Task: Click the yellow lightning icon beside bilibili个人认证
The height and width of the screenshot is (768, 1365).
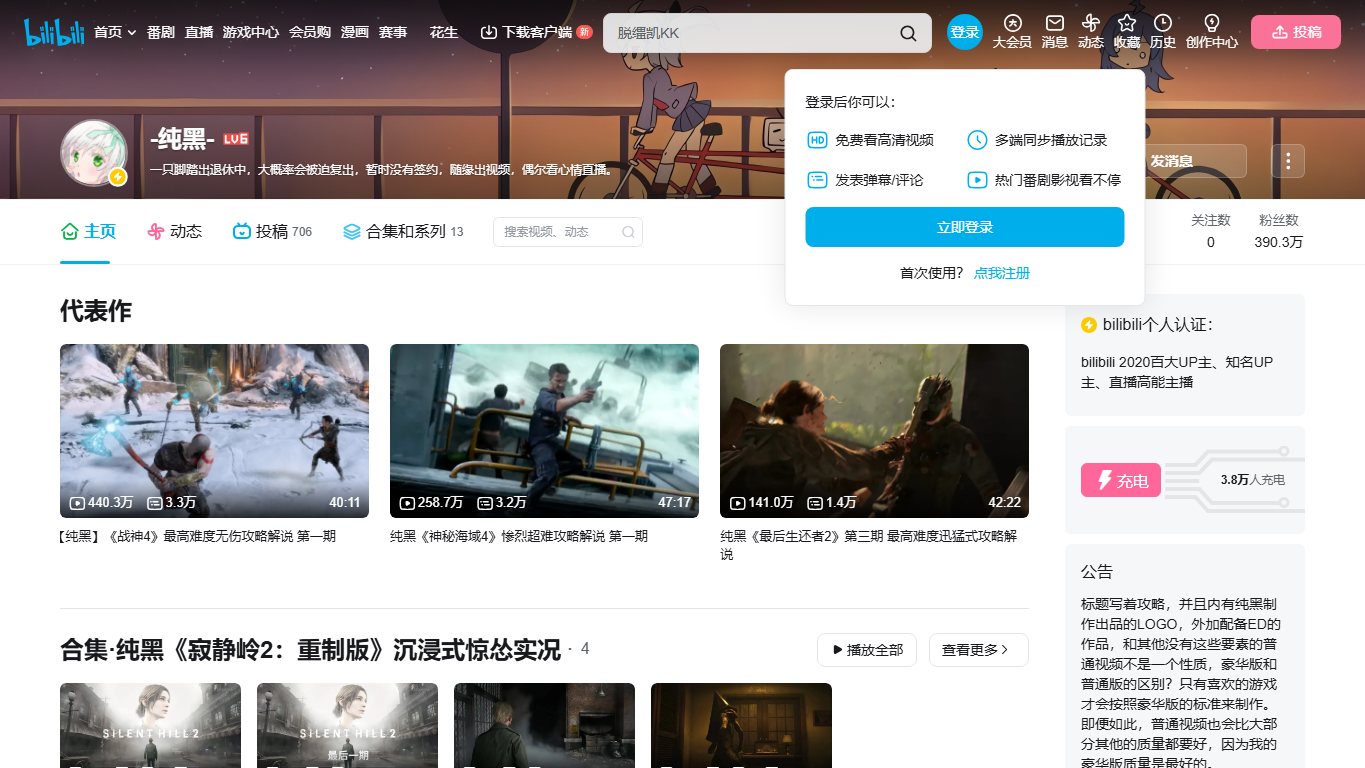Action: click(x=1089, y=325)
